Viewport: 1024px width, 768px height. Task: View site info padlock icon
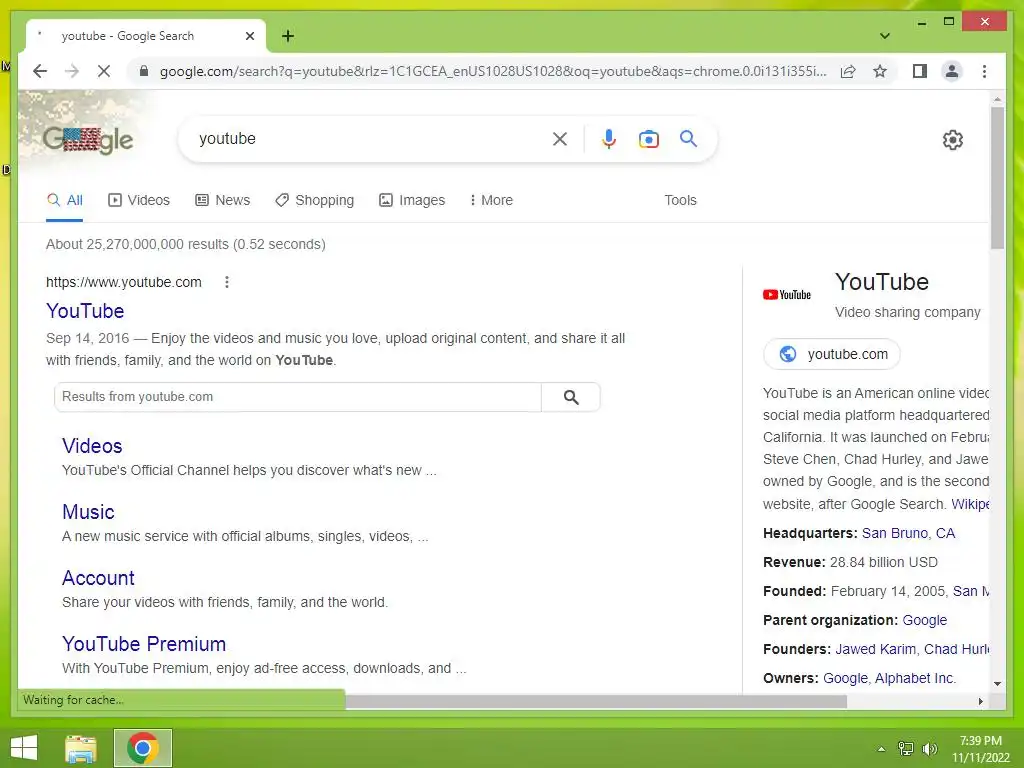click(144, 71)
